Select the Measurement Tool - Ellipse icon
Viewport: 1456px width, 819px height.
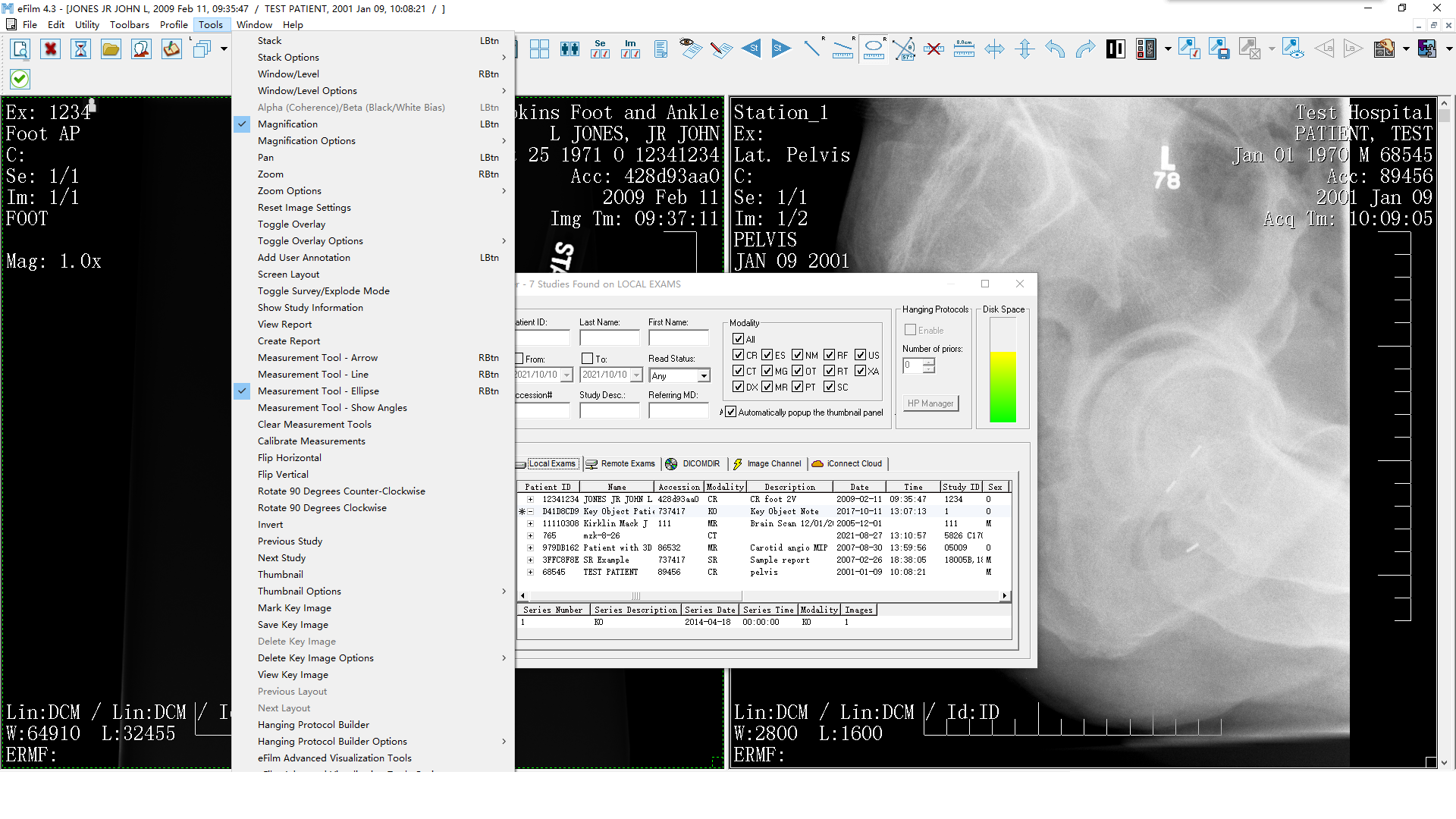[x=874, y=49]
